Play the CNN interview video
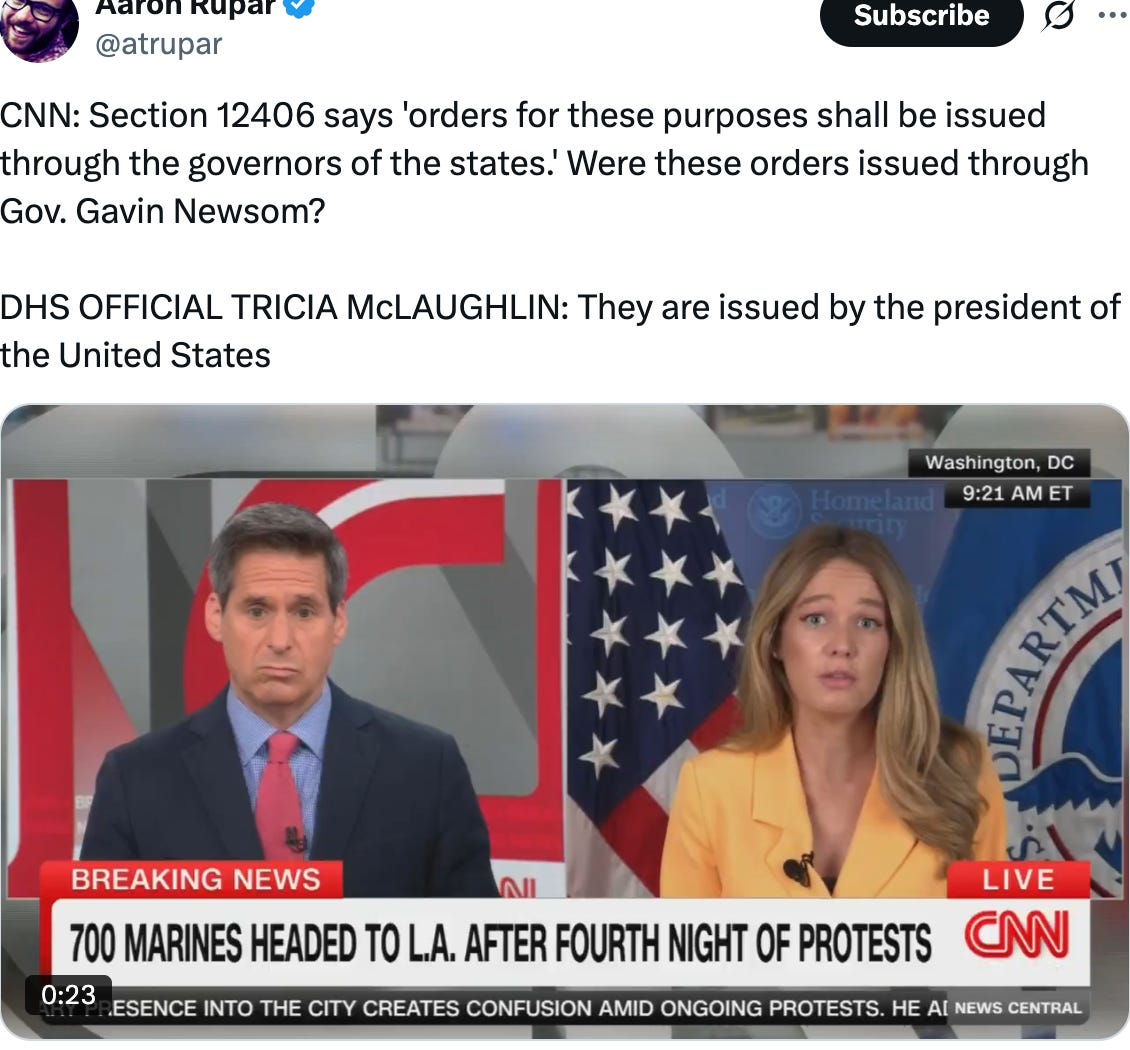The image size is (1130, 1050). click(x=564, y=721)
